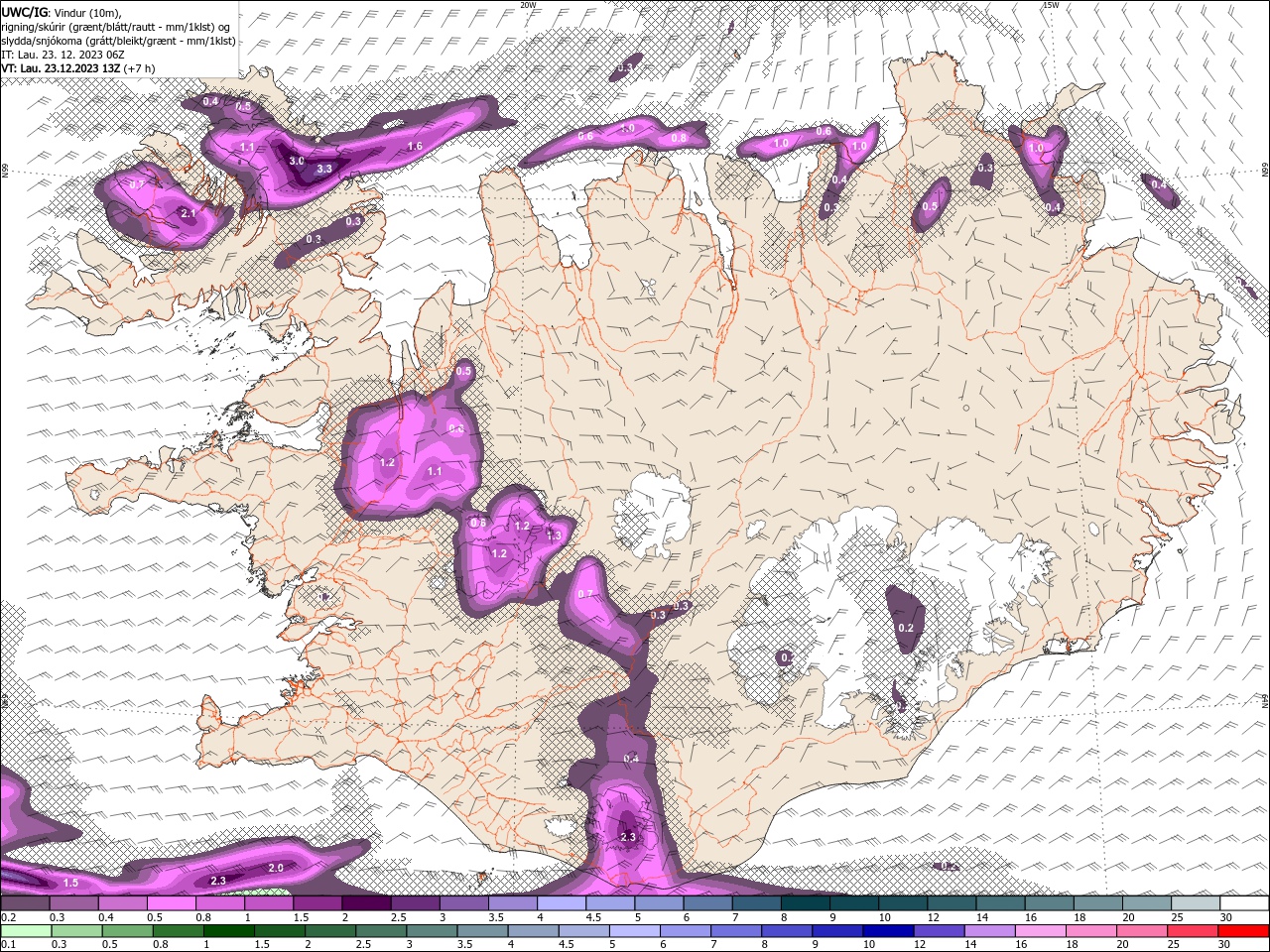Click the 0.1 label on the rain scale
The width and height of the screenshot is (1270, 952).
pyautogui.click(x=9, y=944)
